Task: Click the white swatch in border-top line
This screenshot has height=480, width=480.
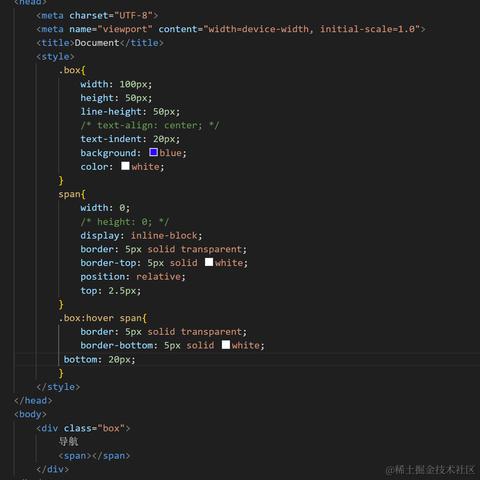Action: [209, 262]
